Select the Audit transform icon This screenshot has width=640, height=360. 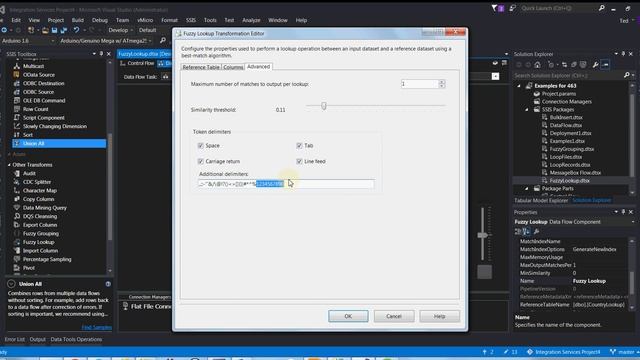tap(17, 173)
